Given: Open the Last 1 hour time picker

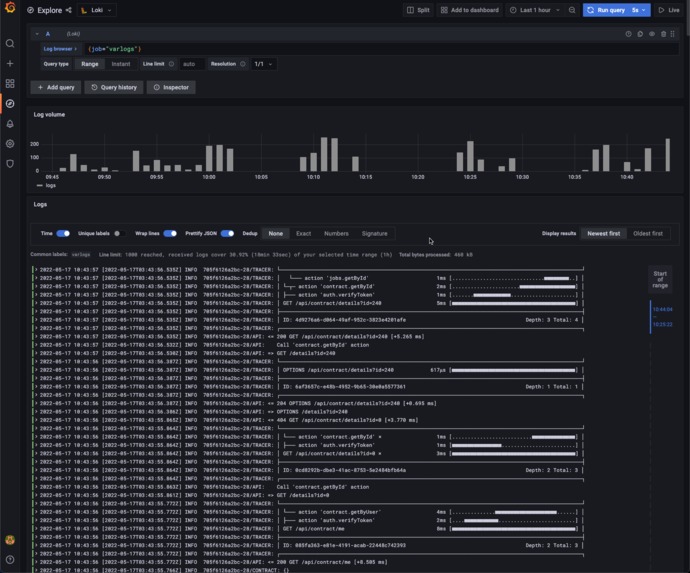Looking at the screenshot, I should click(535, 10).
